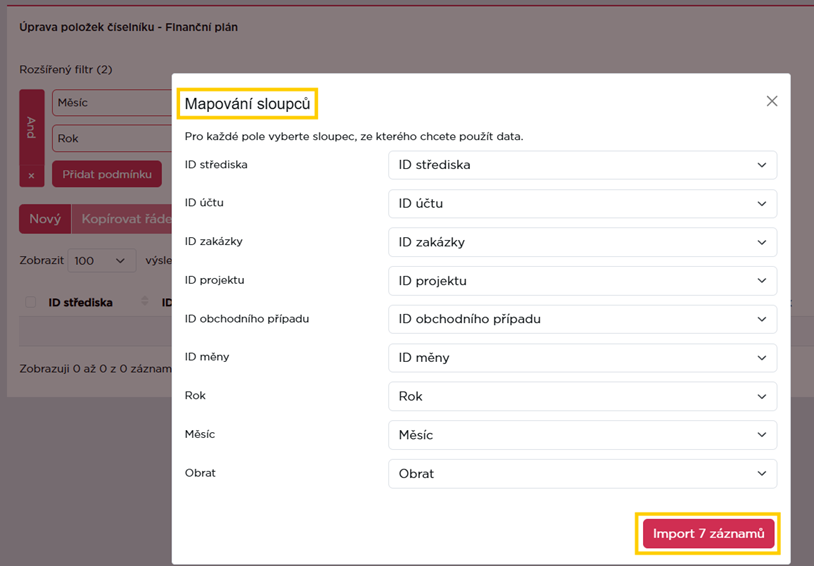This screenshot has height=566, width=814.
Task: Open the ID zakázky mapping dropdown
Action: 582,242
